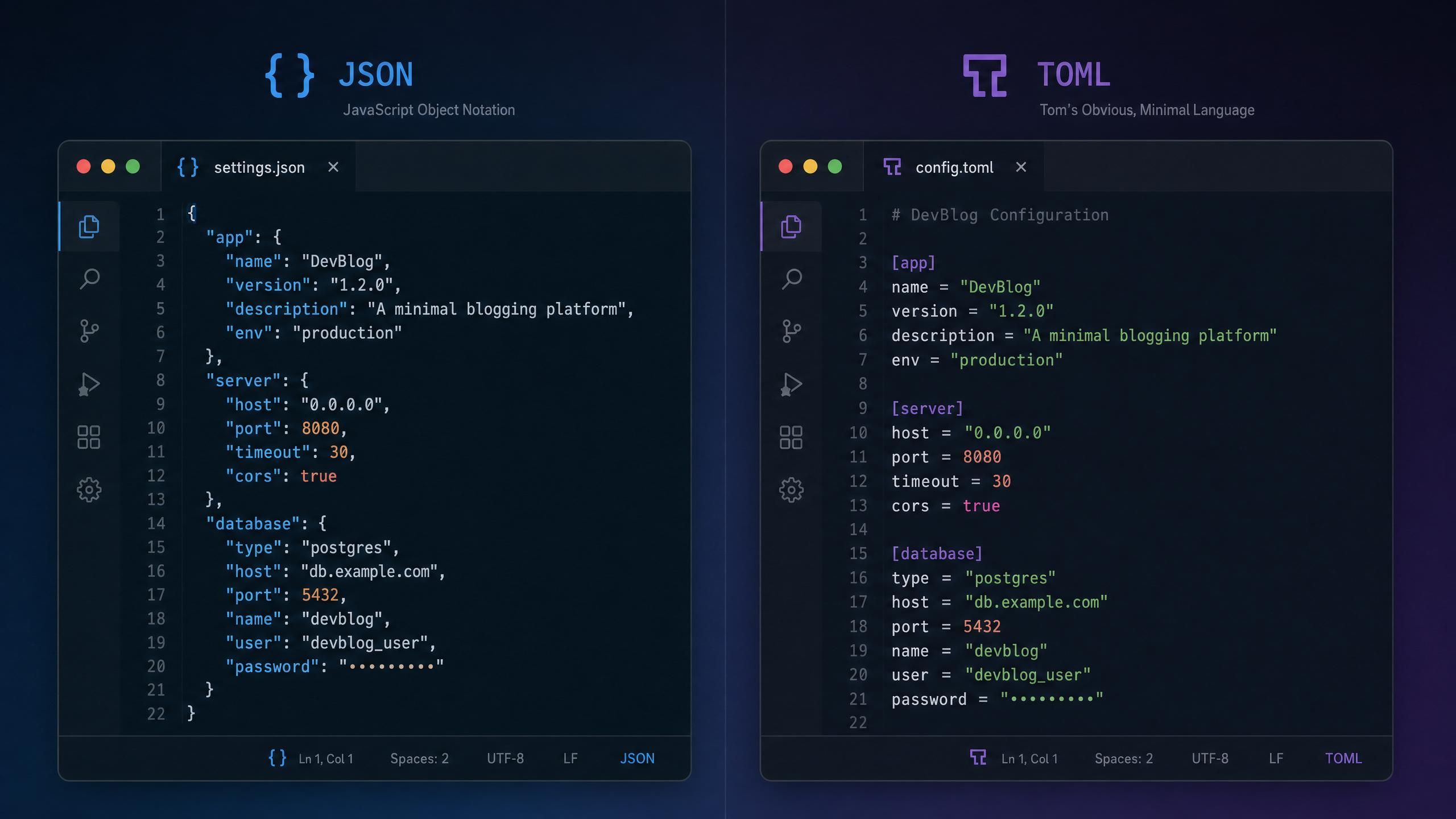Click the [app] table header in config.toml

913,263
